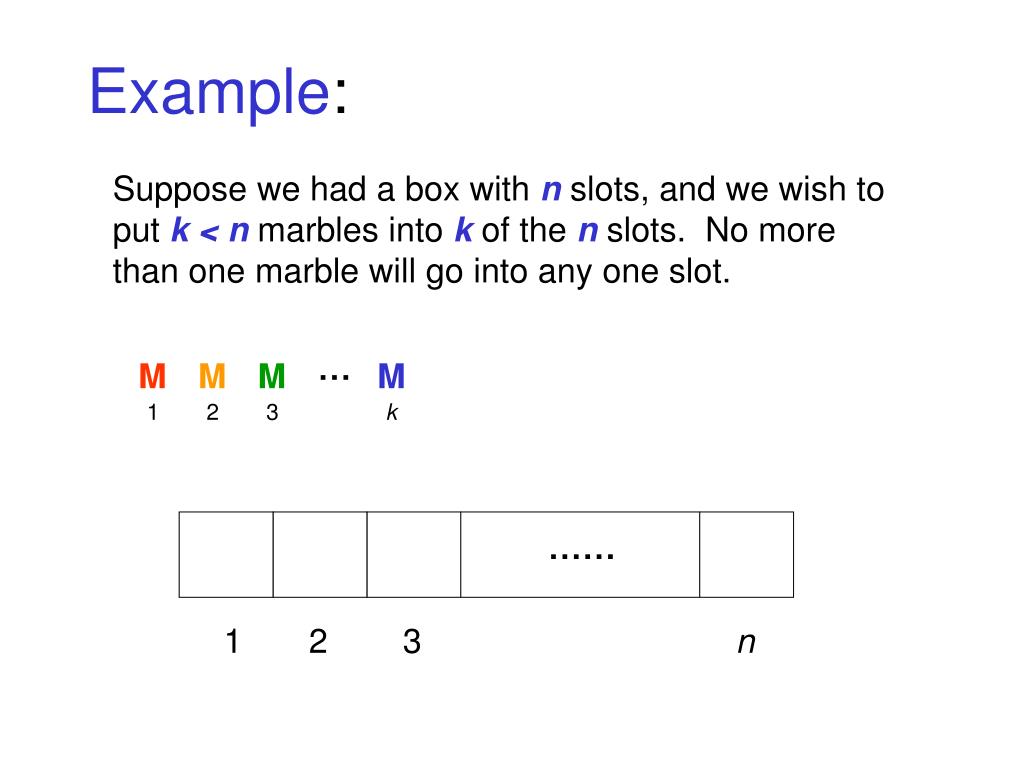Click the italic n slot label

click(x=746, y=643)
